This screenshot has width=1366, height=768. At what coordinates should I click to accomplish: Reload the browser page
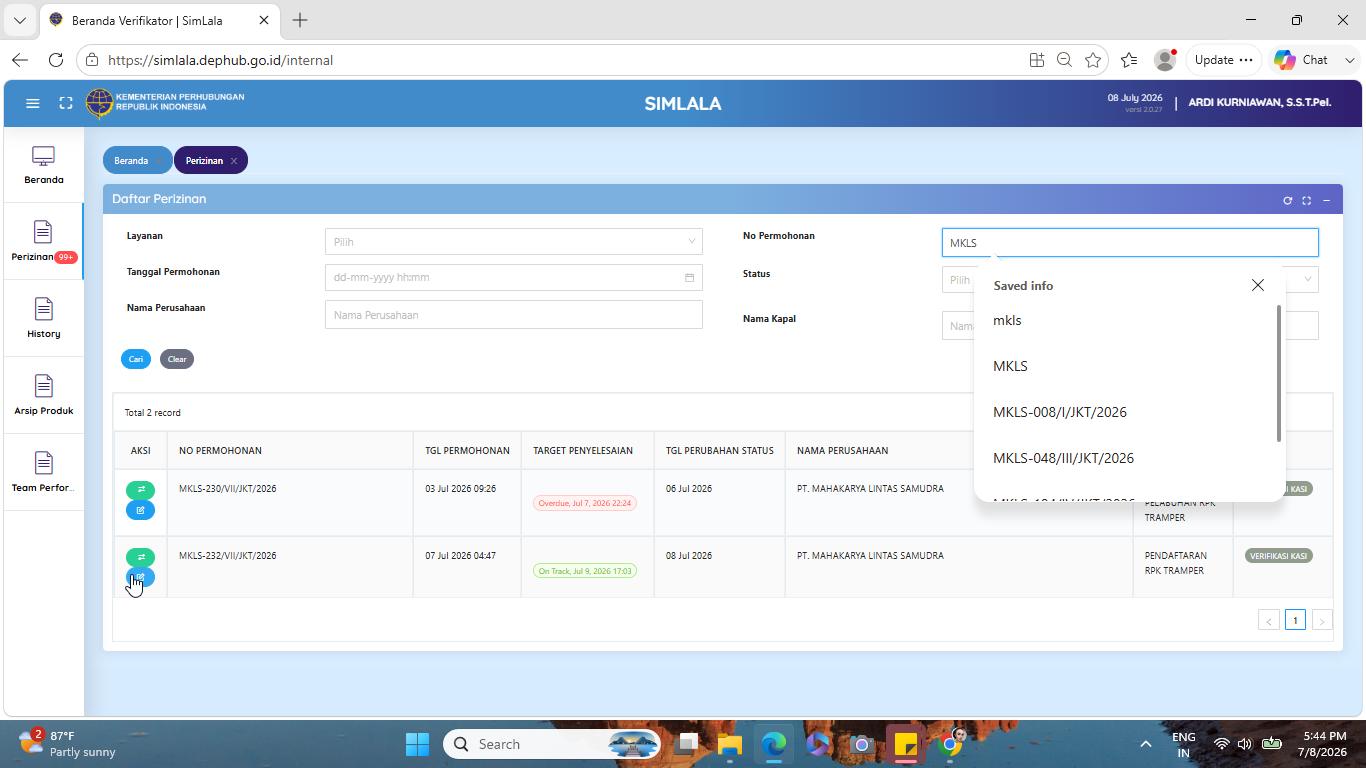(x=56, y=60)
